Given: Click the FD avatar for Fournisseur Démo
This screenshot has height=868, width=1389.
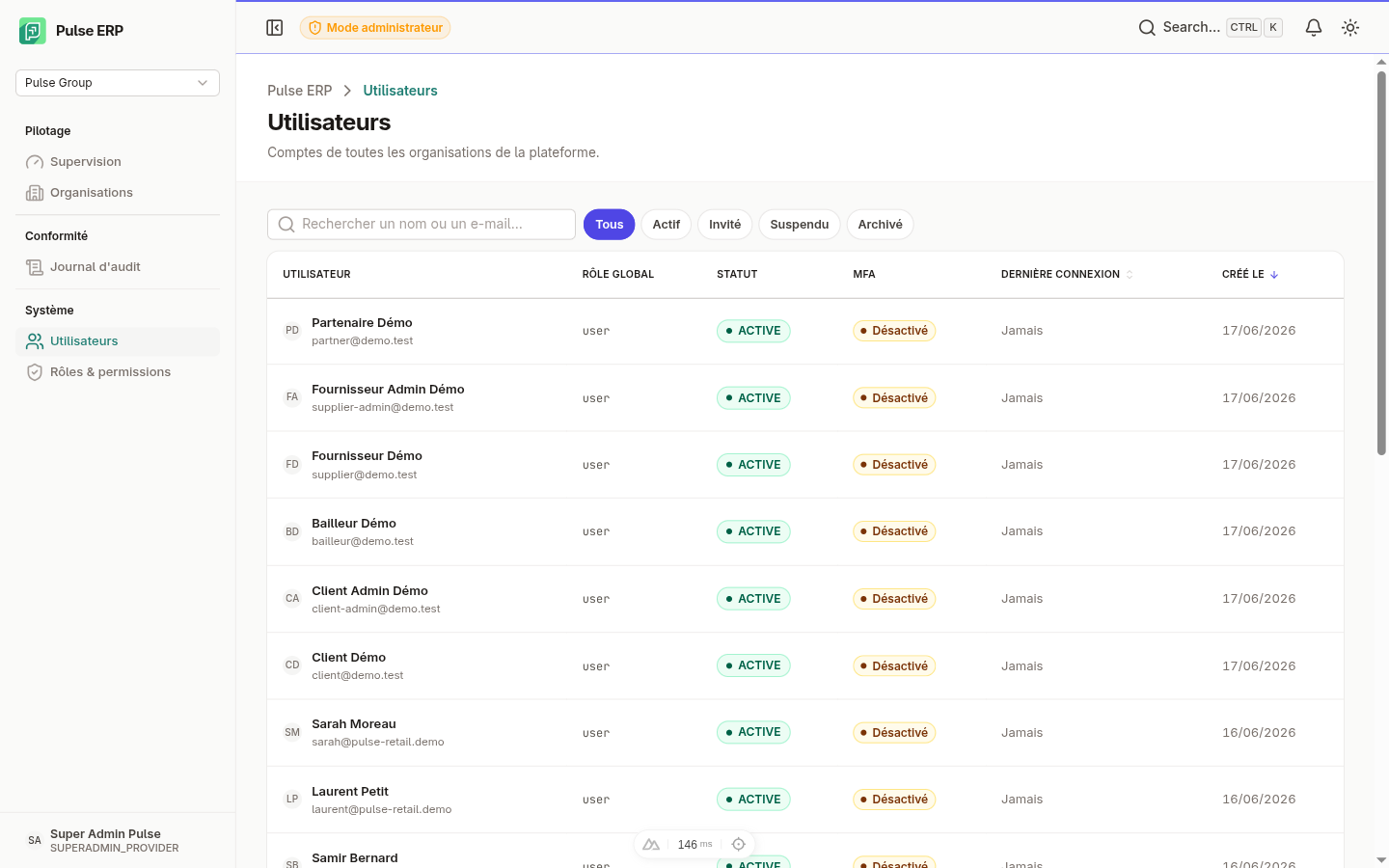Looking at the screenshot, I should tap(292, 465).
